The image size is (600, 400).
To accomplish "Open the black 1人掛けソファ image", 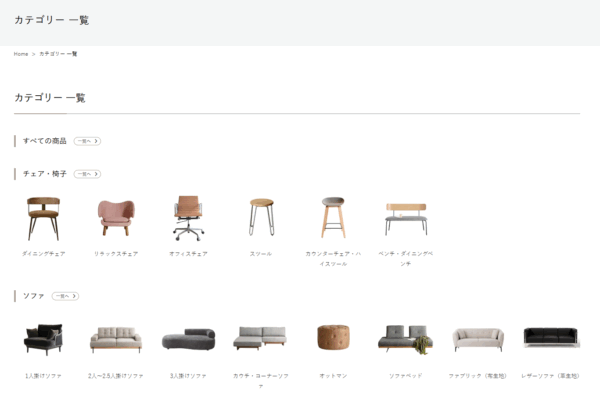I will pyautogui.click(x=43, y=339).
